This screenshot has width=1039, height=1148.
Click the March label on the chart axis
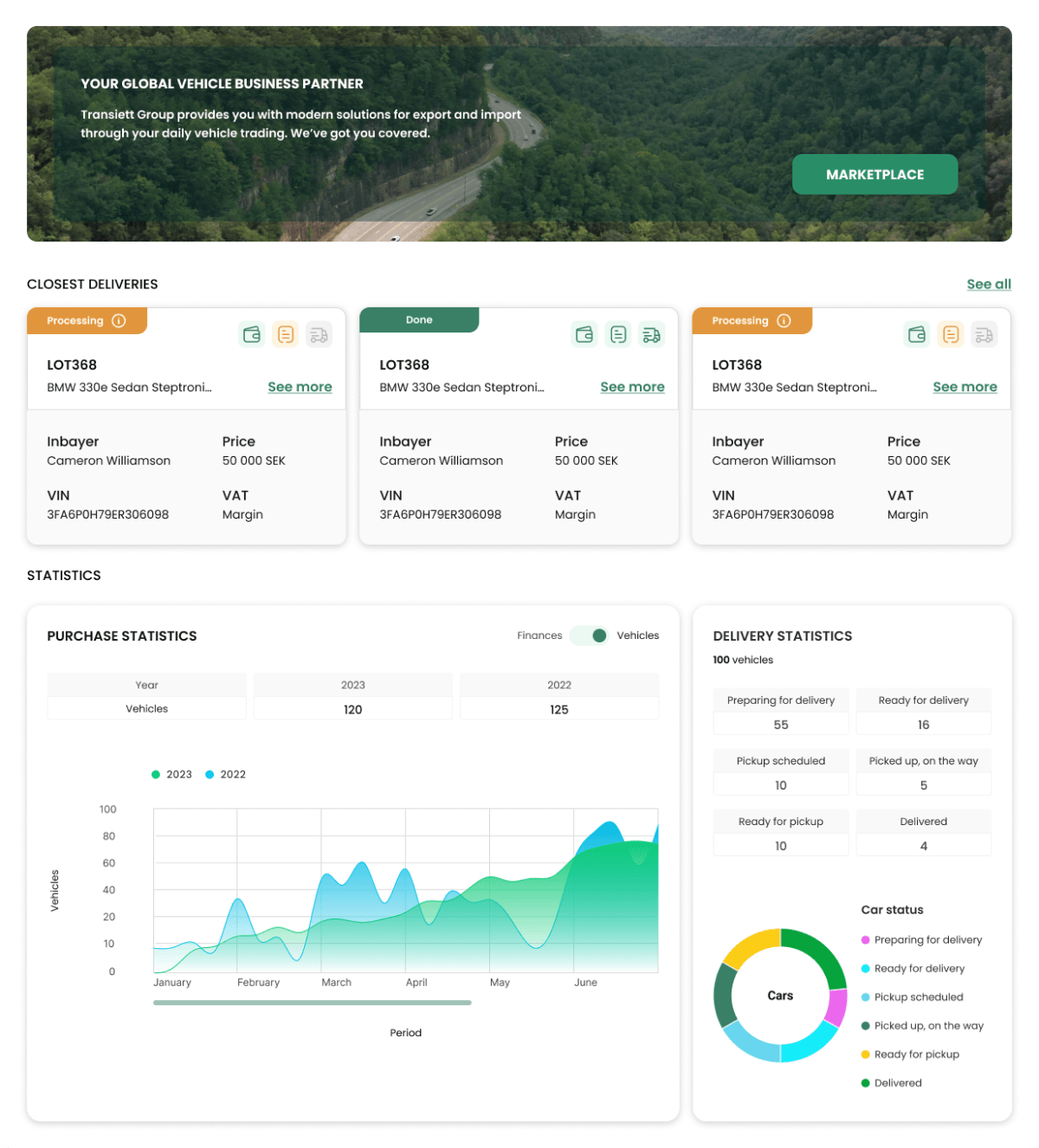337,982
